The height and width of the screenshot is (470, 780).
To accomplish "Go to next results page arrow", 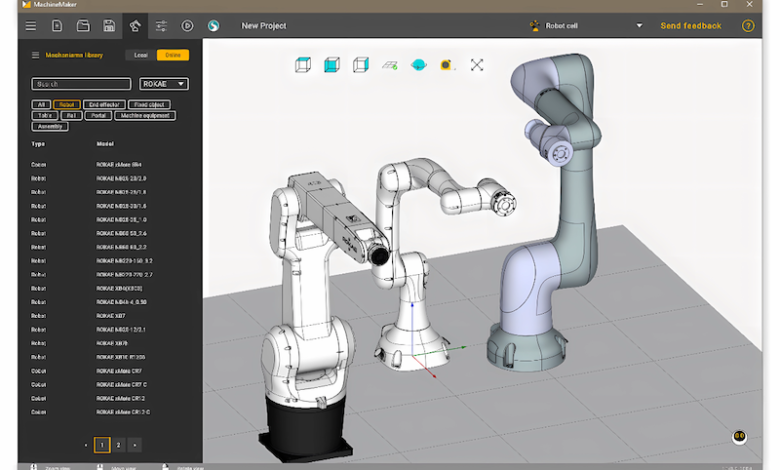I will click(135, 445).
